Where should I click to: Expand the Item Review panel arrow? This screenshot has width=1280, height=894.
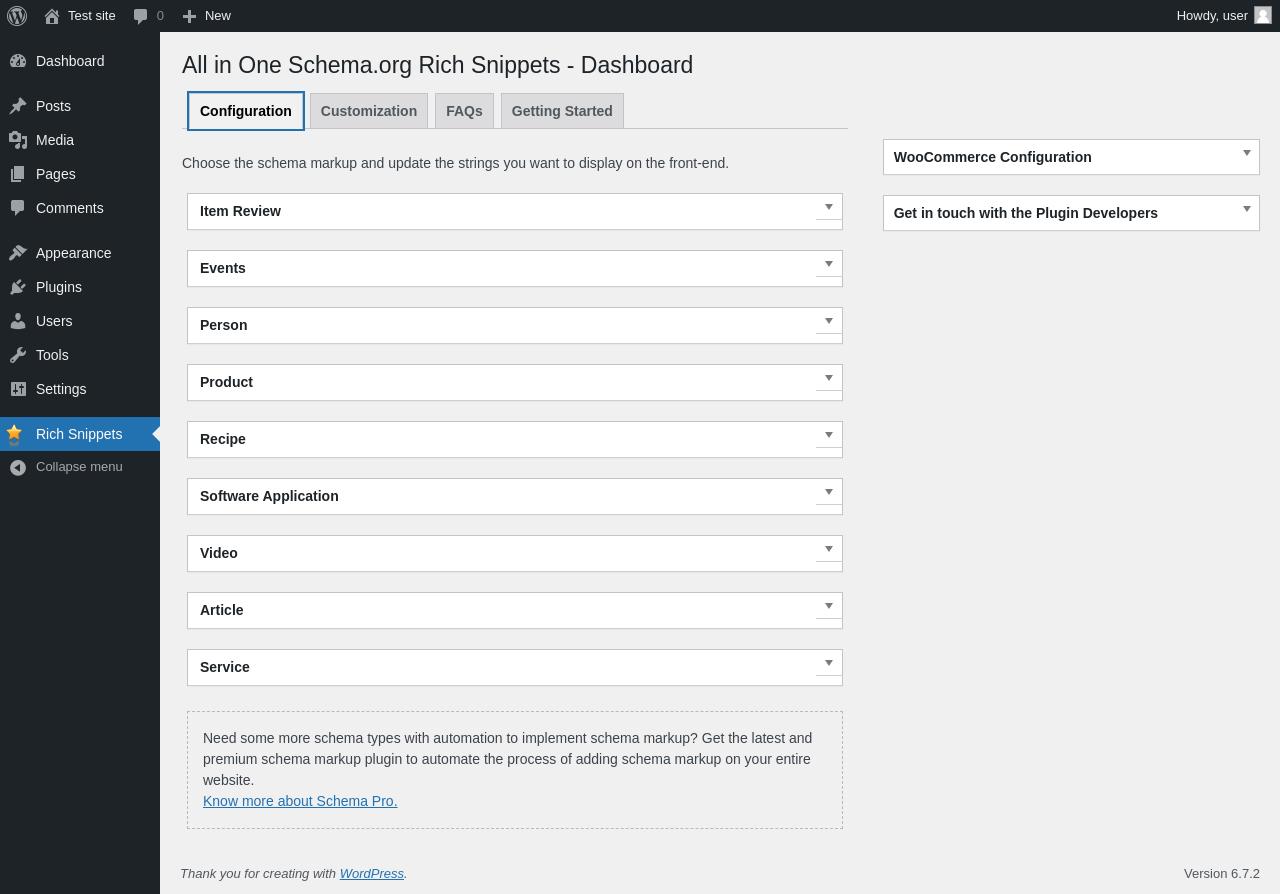829,207
